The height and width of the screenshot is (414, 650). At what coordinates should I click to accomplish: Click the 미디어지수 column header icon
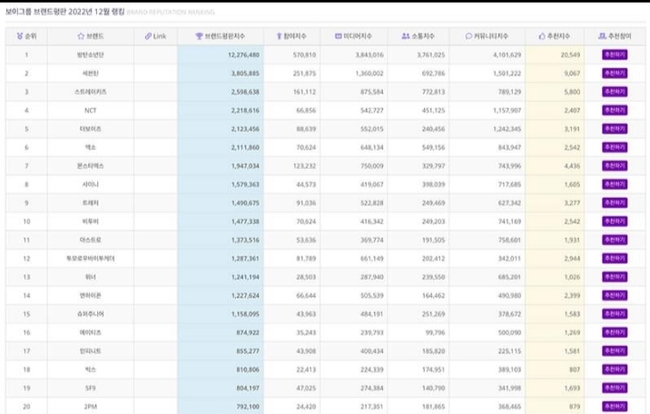point(338,36)
